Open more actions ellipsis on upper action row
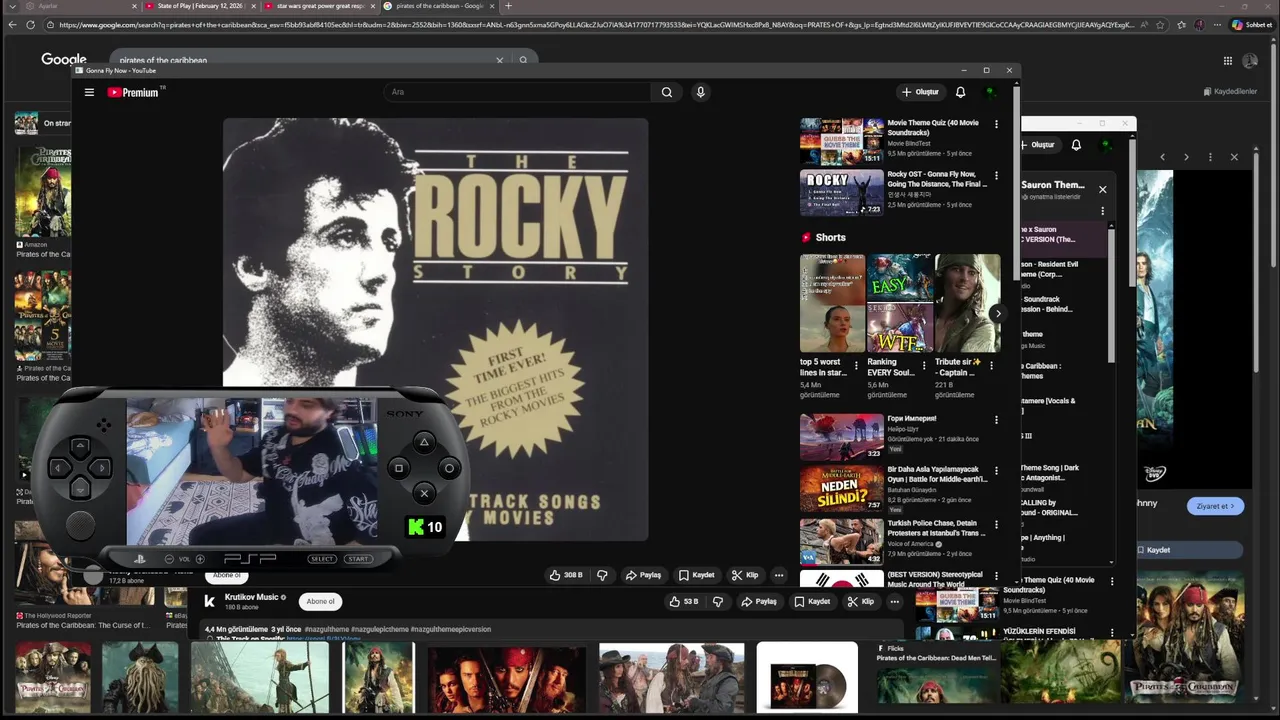 (x=779, y=575)
